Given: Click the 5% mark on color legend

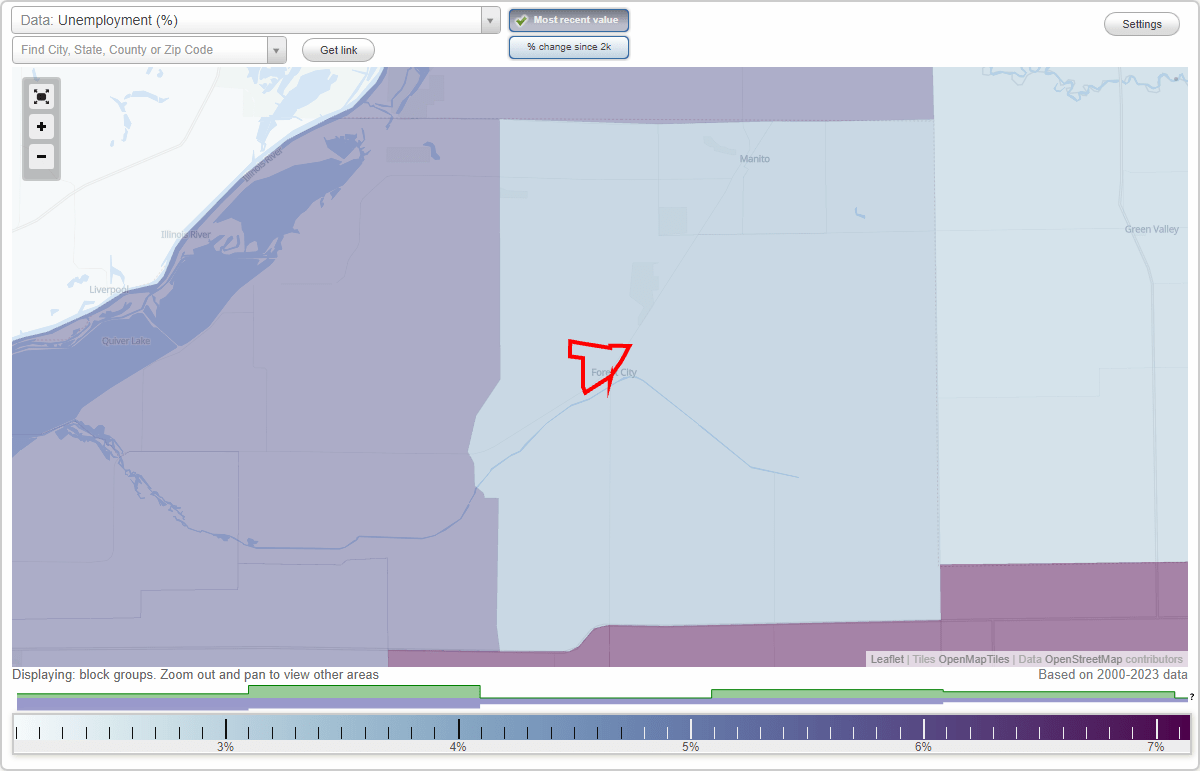Looking at the screenshot, I should pyautogui.click(x=691, y=746).
